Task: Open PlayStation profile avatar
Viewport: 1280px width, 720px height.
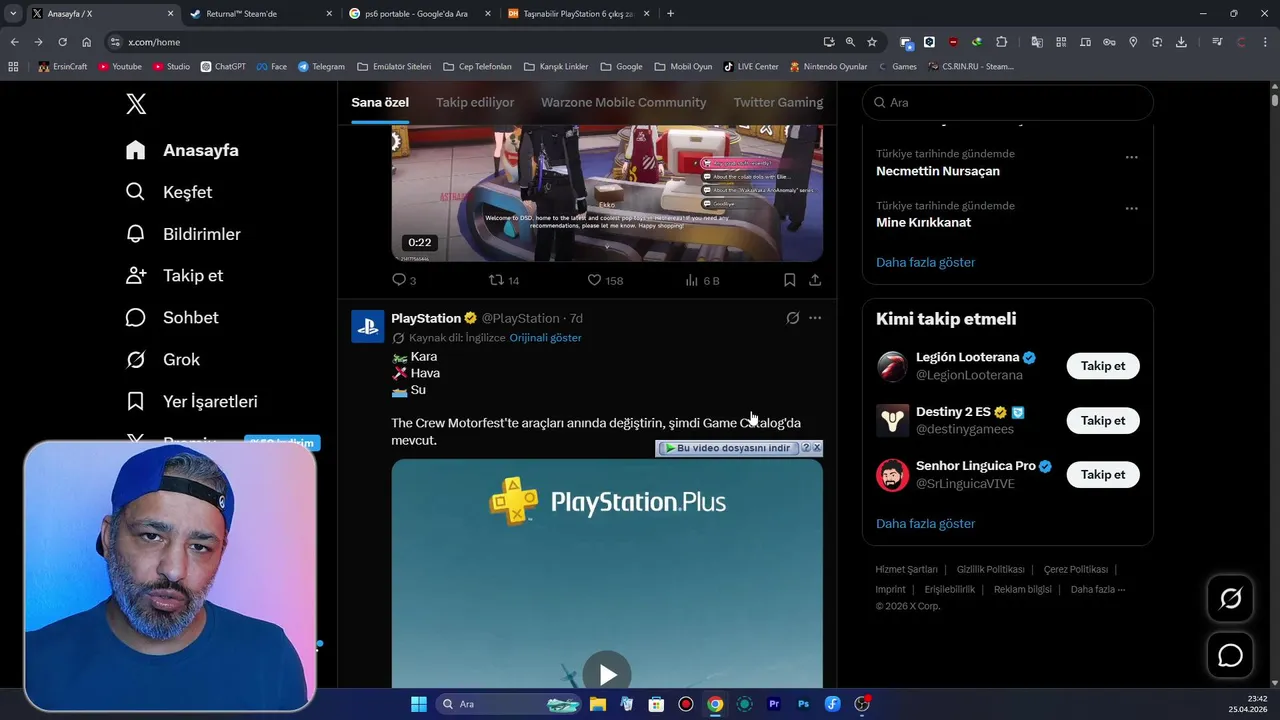Action: pos(368,326)
